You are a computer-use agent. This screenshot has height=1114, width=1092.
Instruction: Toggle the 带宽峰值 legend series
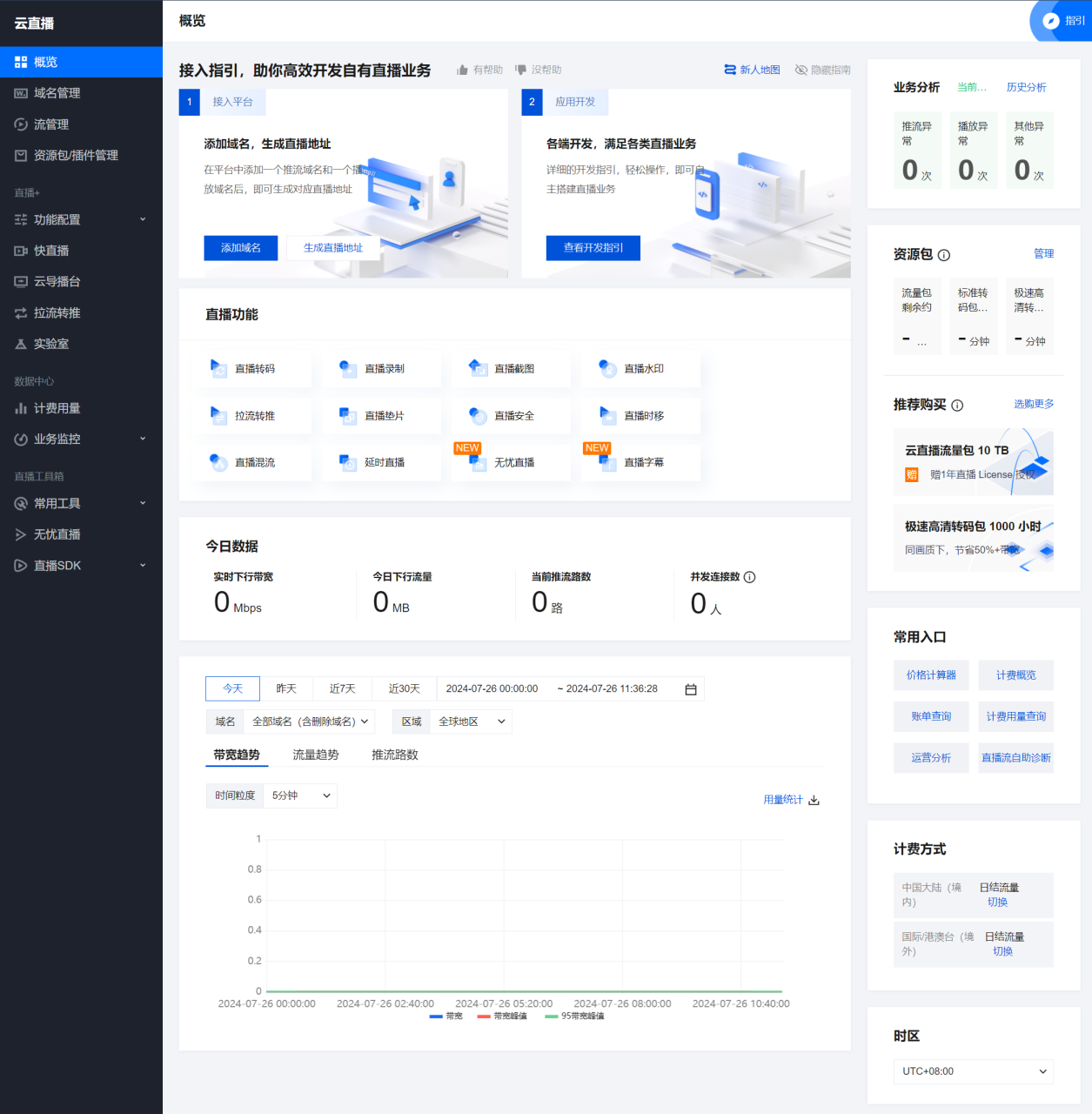click(x=502, y=1016)
